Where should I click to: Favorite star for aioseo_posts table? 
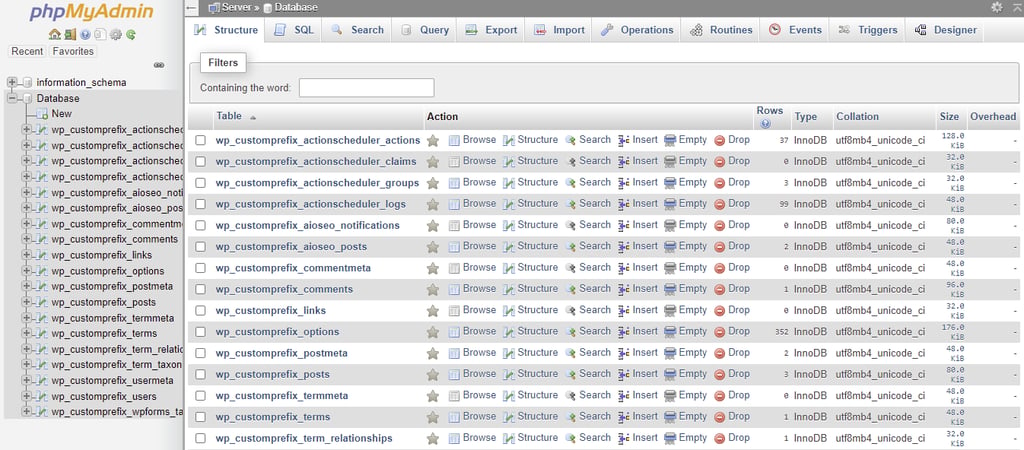(x=432, y=247)
